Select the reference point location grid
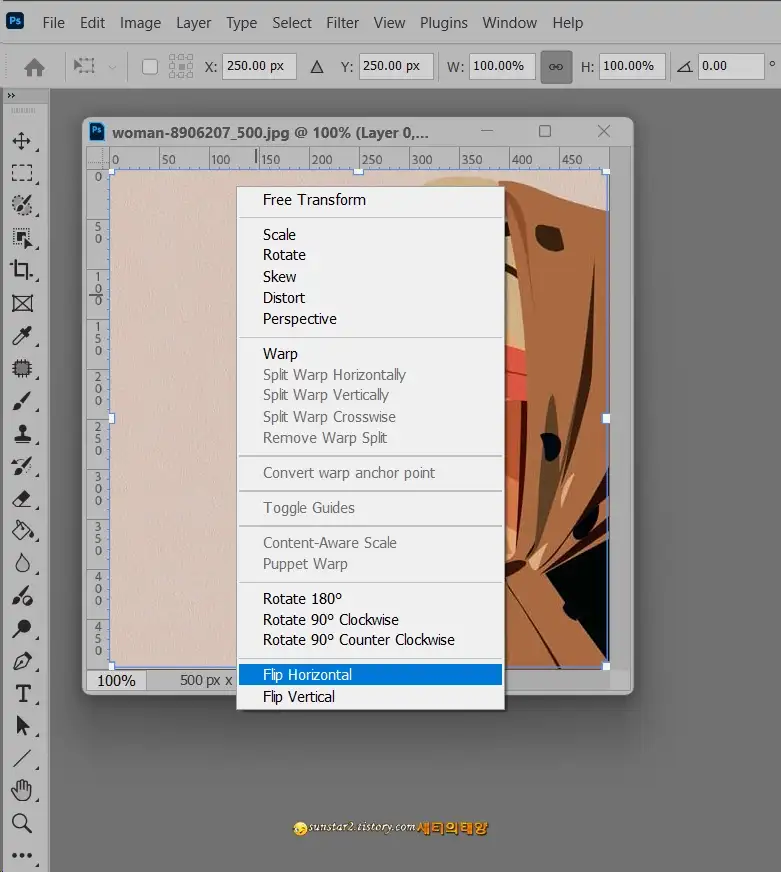781x872 pixels. pyautogui.click(x=181, y=66)
